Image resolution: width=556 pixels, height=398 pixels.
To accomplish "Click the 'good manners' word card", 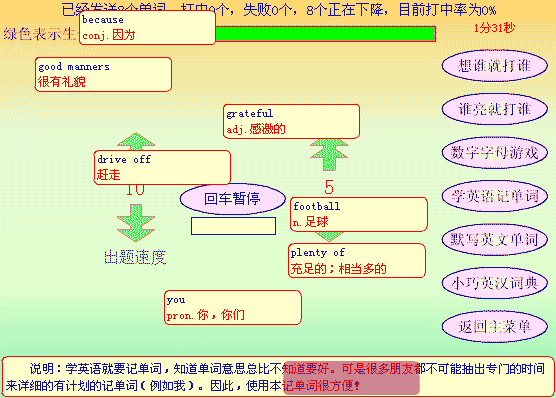I will [103, 74].
